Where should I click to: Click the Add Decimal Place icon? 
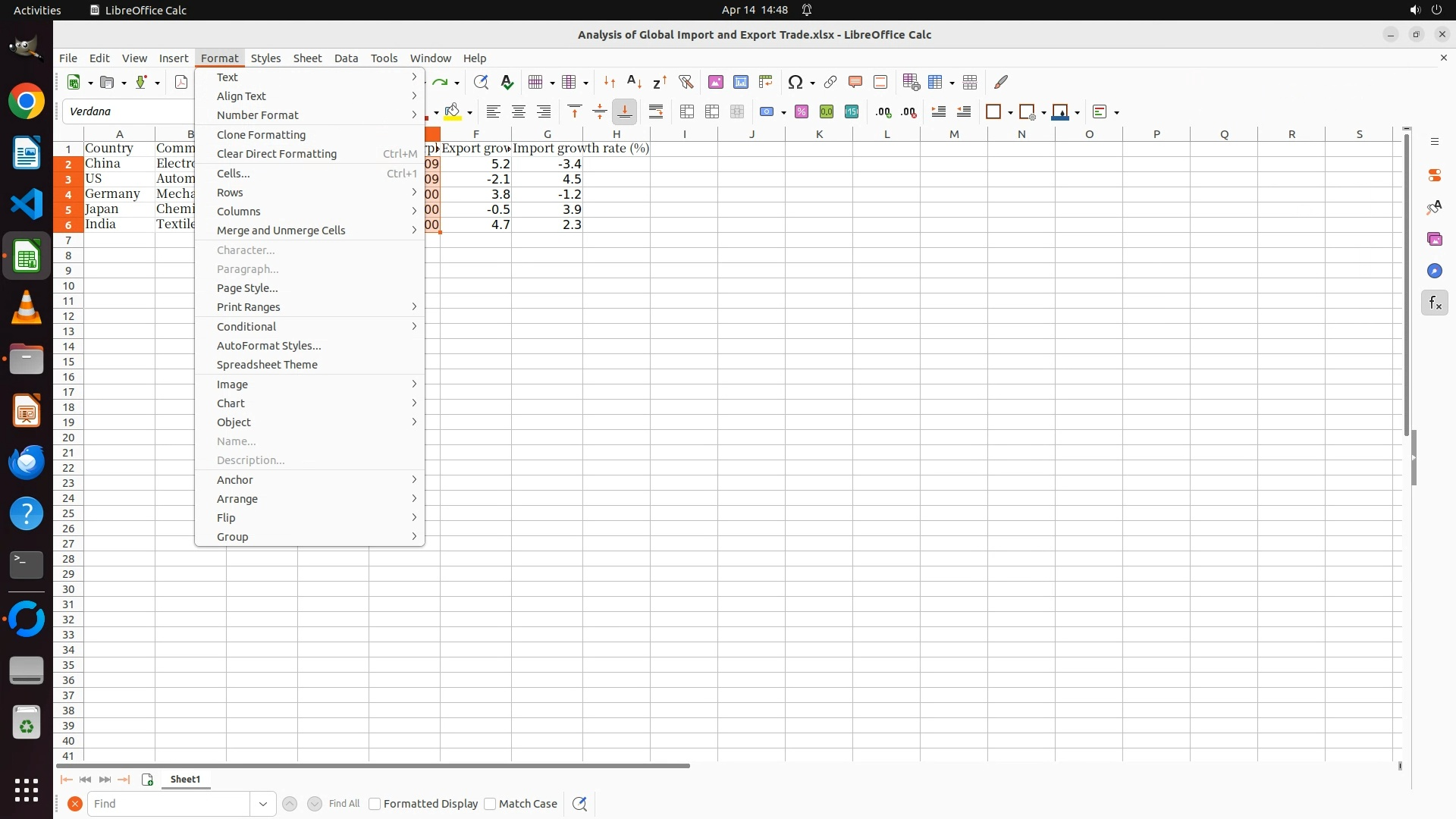click(883, 111)
